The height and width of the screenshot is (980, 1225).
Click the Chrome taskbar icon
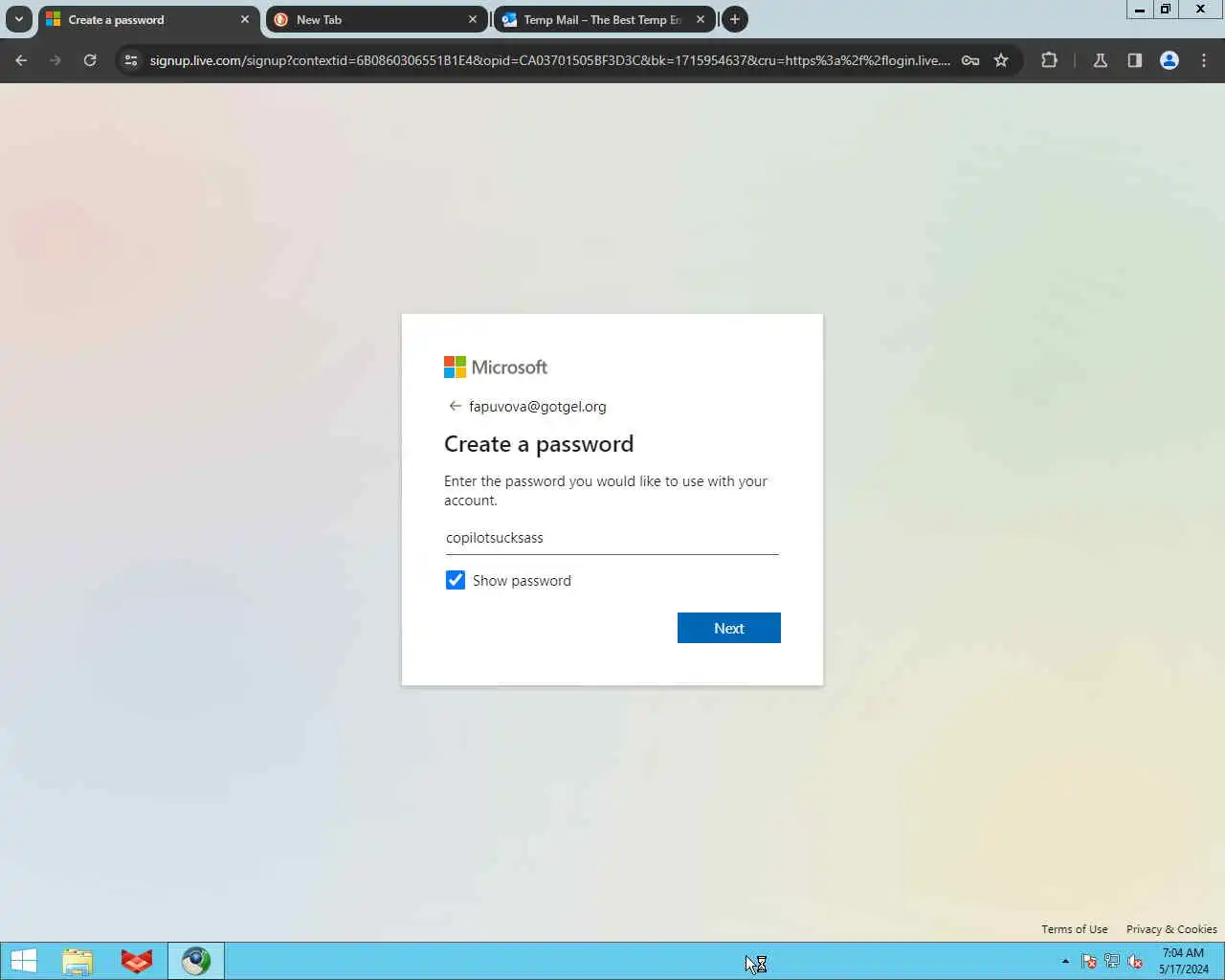pos(196,961)
